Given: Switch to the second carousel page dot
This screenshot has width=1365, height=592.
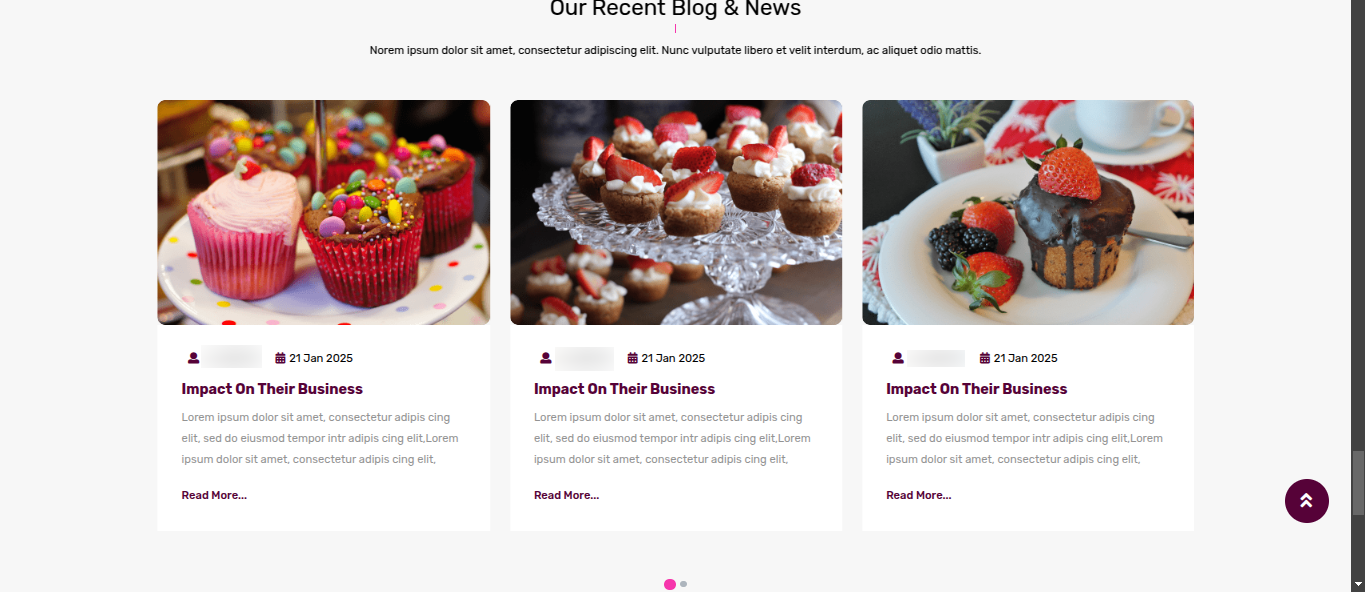Looking at the screenshot, I should (683, 584).
